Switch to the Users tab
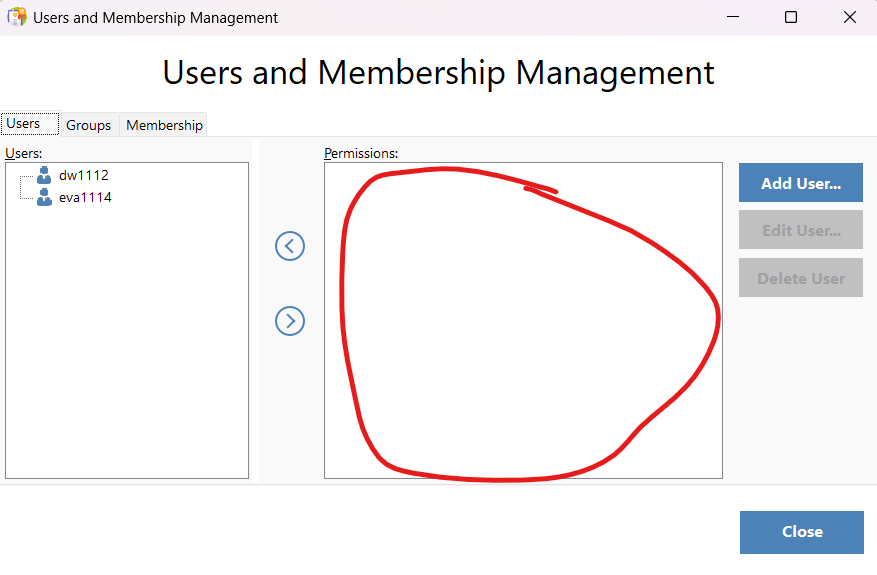 pos(30,124)
